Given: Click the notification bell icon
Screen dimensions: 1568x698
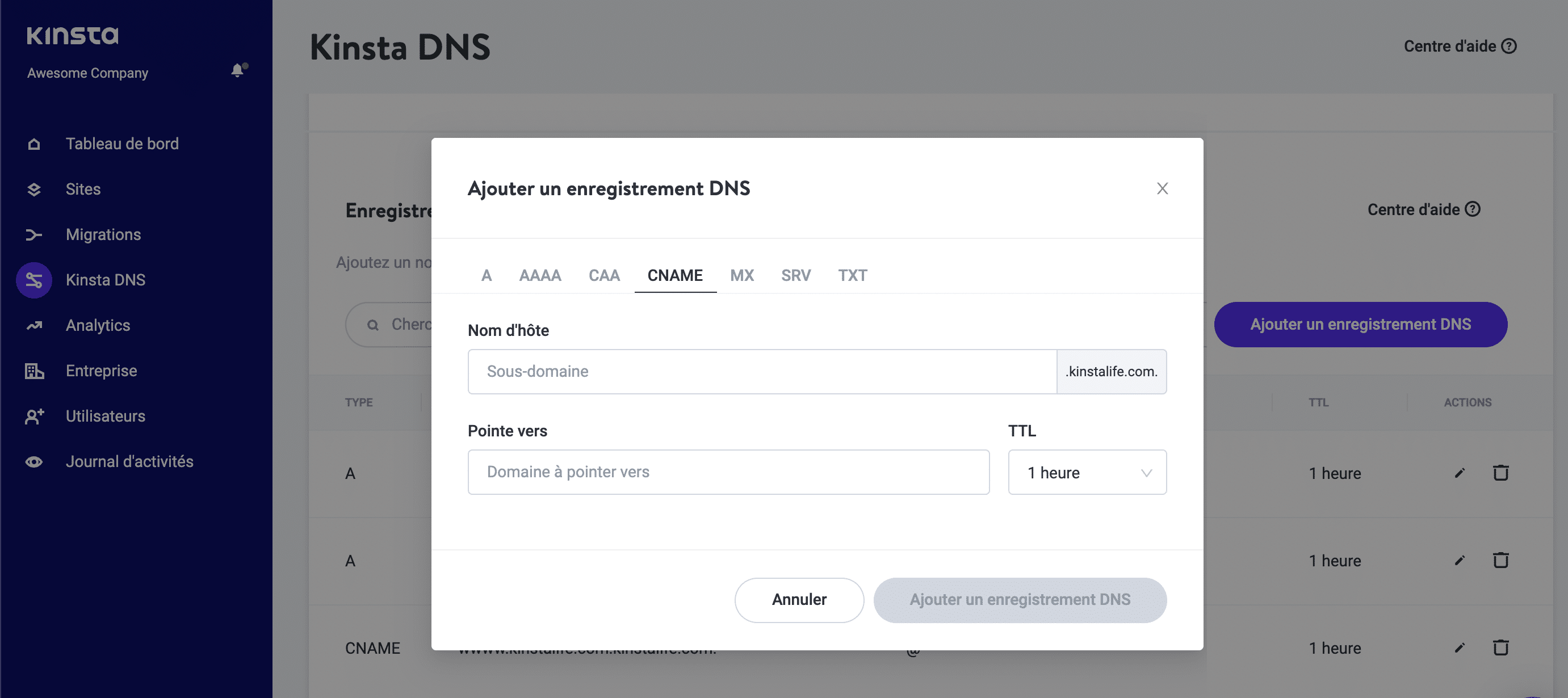Looking at the screenshot, I should 238,70.
